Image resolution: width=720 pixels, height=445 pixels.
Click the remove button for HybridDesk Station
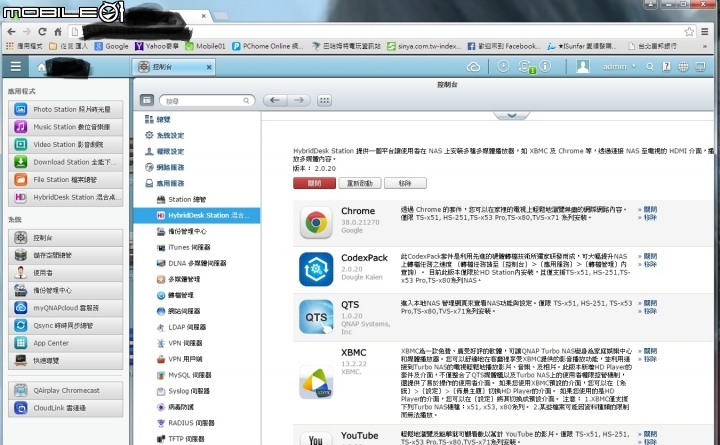(405, 183)
